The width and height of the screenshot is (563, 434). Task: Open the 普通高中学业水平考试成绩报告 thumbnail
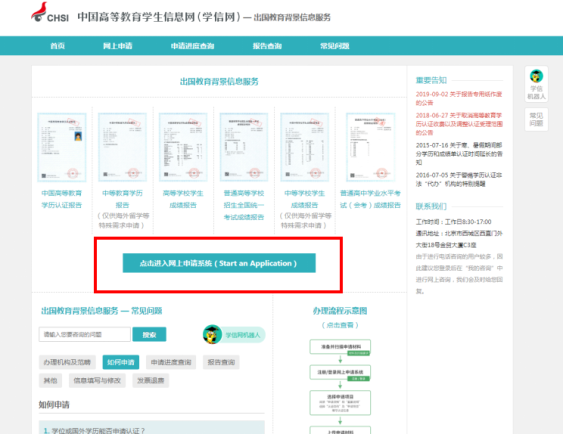(x=371, y=147)
